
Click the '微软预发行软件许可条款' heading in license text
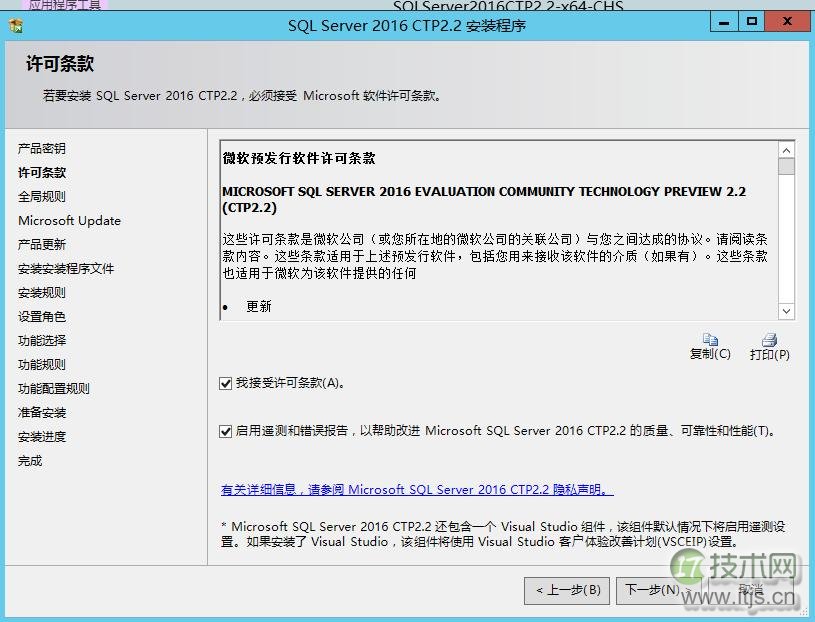coord(299,158)
